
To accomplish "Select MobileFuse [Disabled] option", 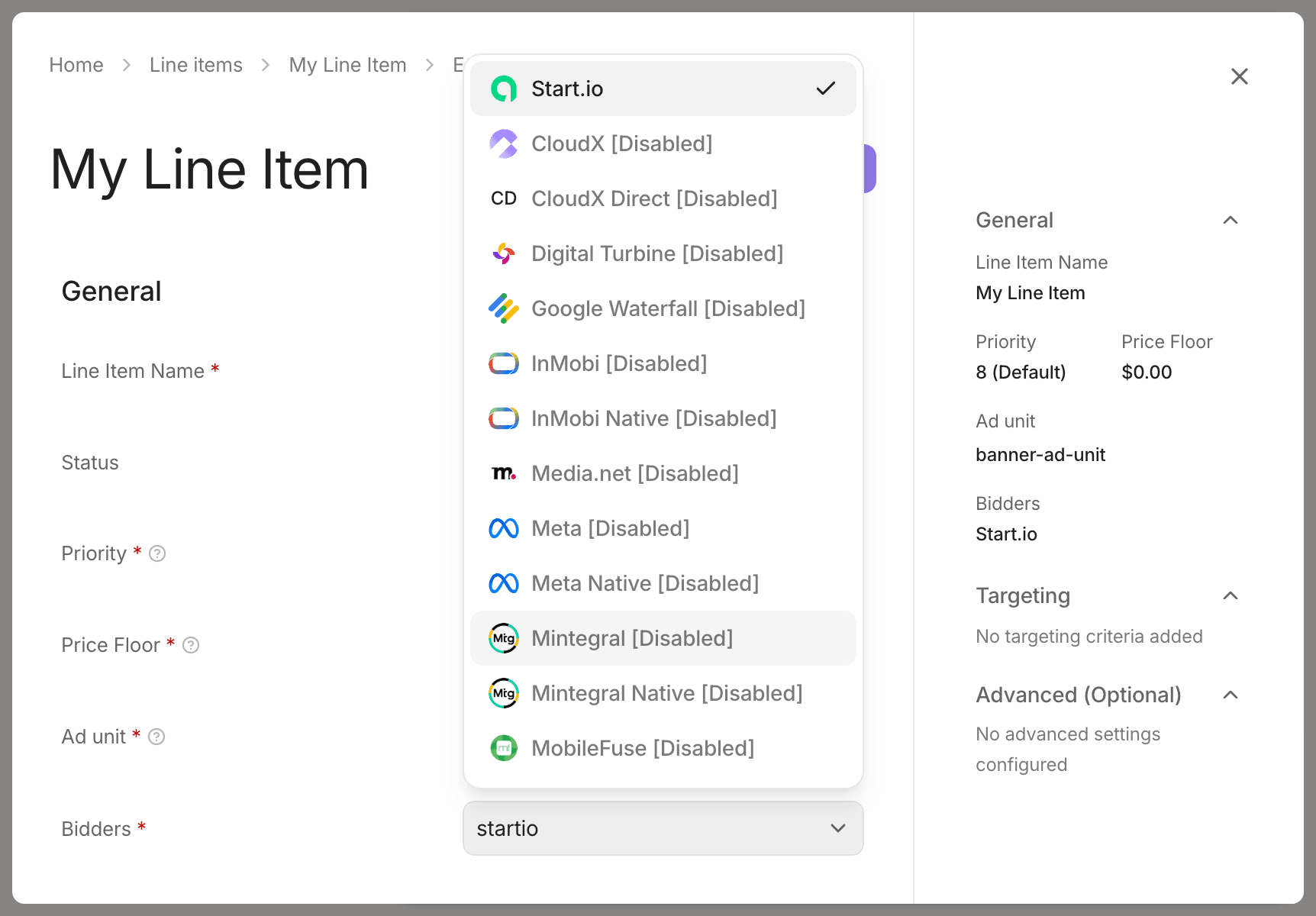I will [x=663, y=748].
